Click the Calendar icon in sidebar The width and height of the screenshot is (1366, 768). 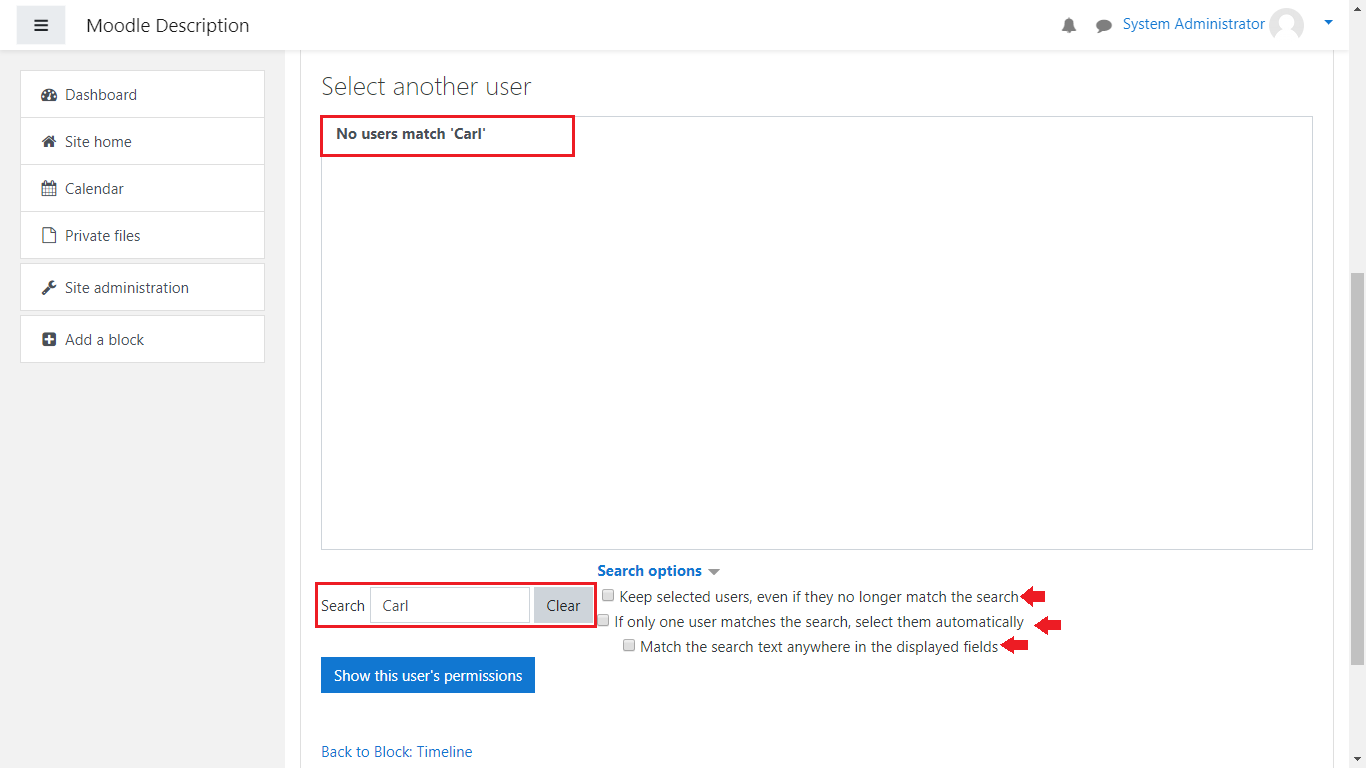tap(49, 189)
